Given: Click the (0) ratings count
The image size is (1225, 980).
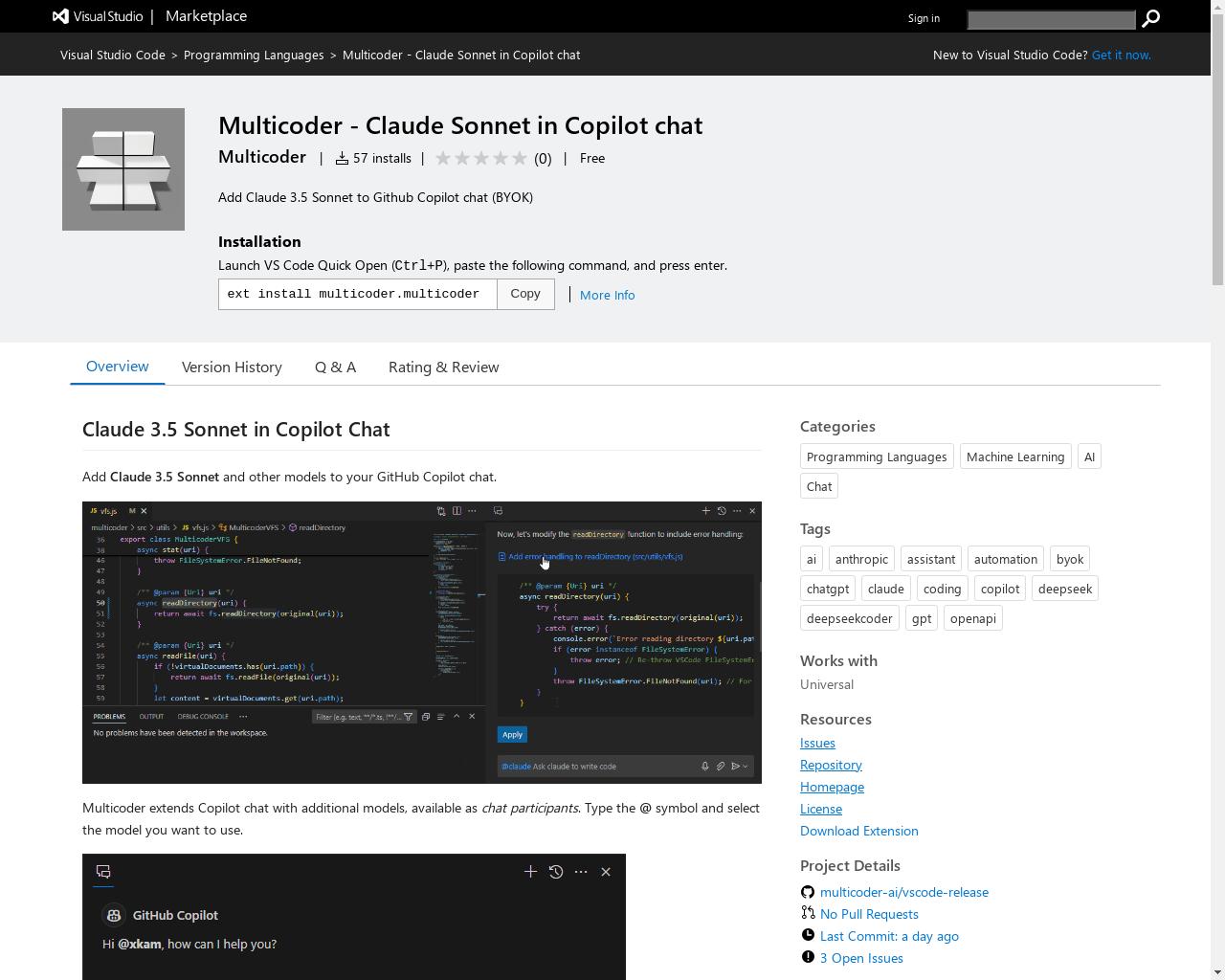Looking at the screenshot, I should [x=543, y=159].
